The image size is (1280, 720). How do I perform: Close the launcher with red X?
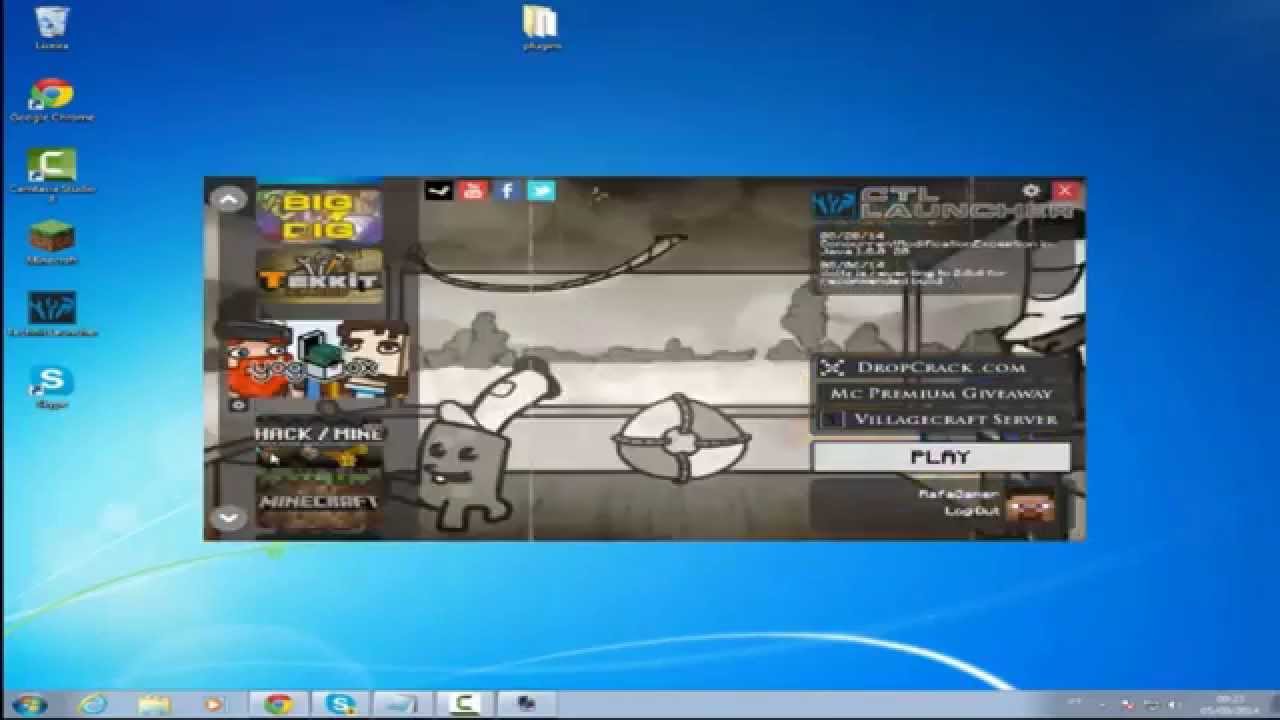pos(1065,190)
